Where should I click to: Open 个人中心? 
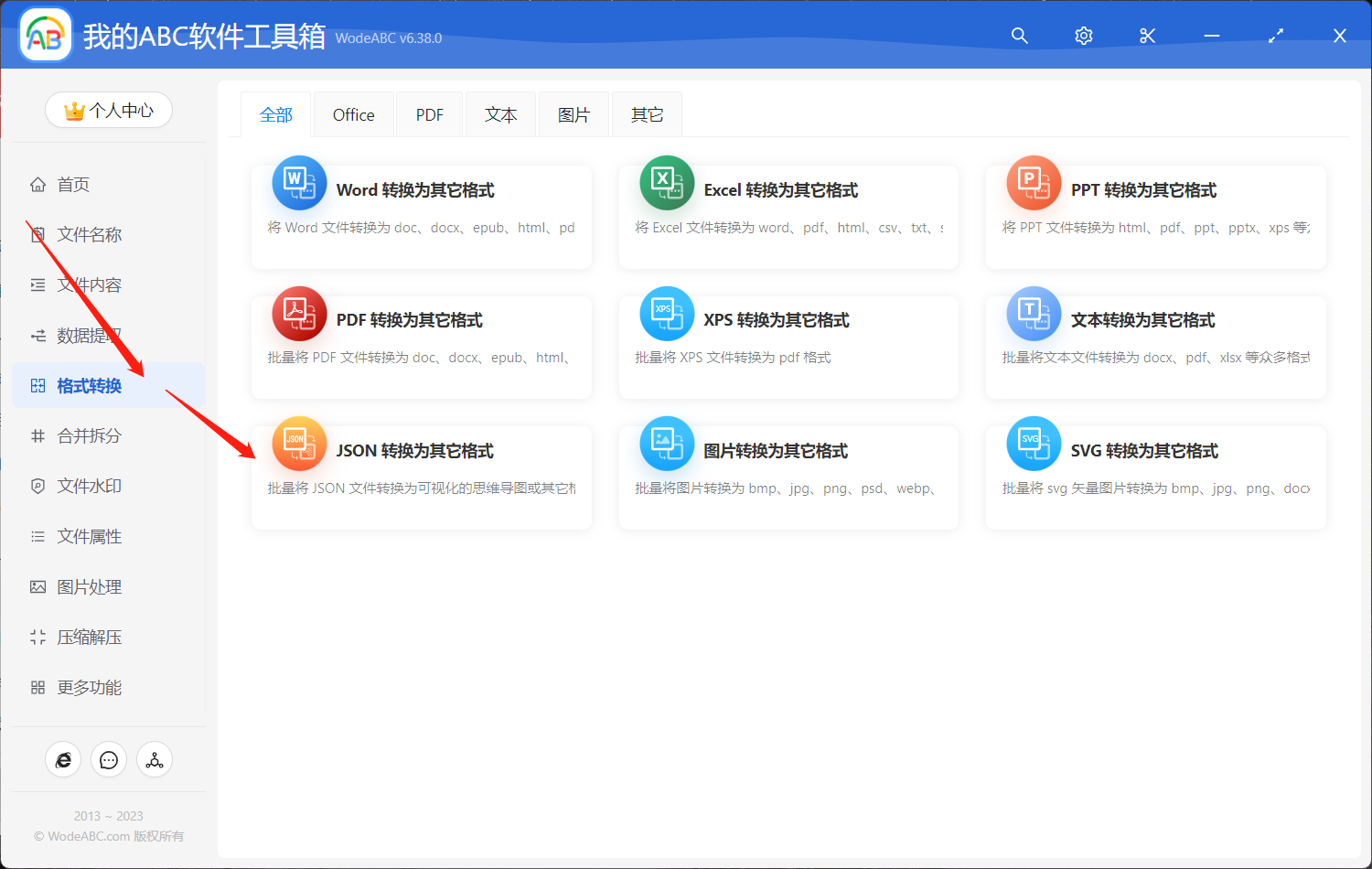(x=109, y=109)
